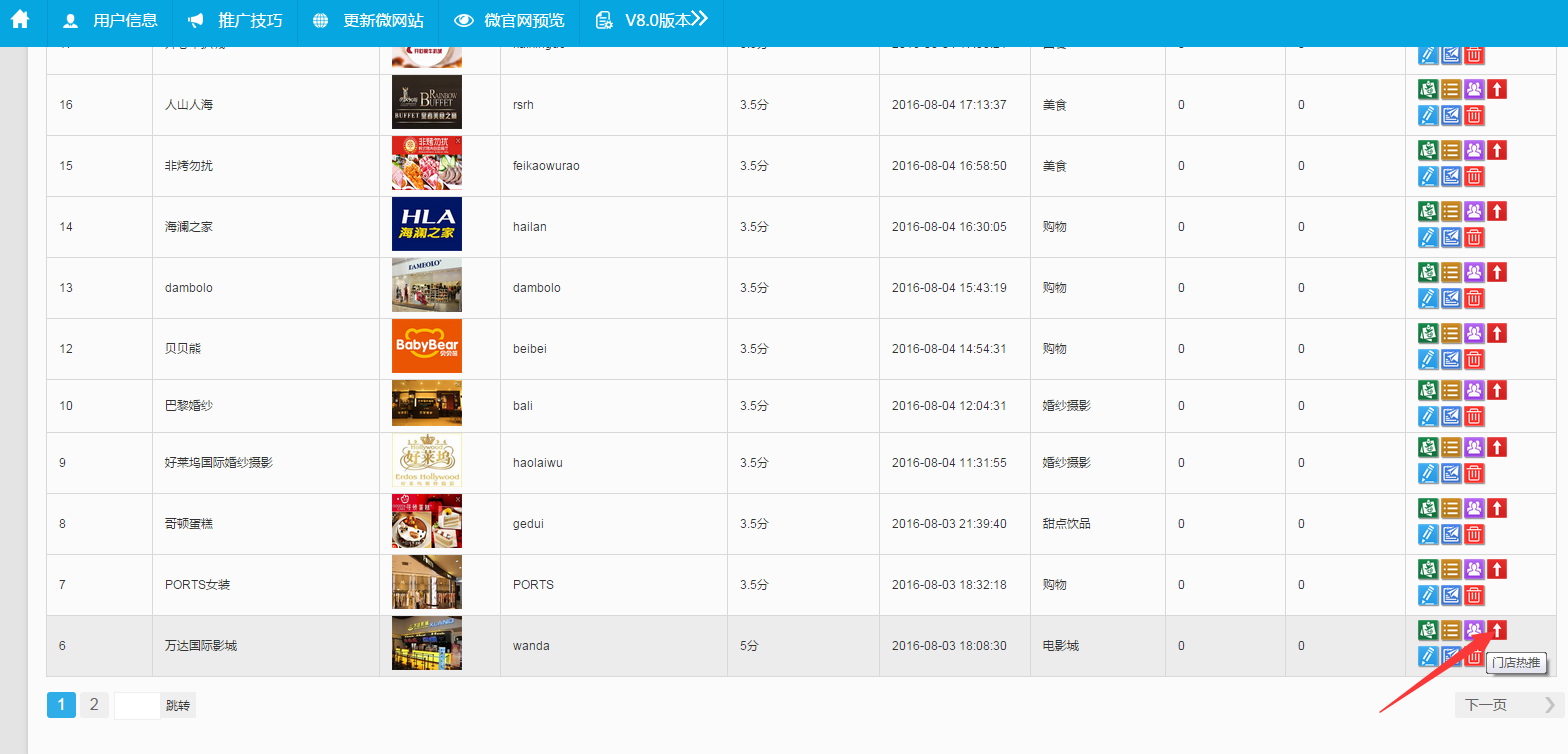Click green clipboard icon for 非烤勿扰

(1428, 150)
